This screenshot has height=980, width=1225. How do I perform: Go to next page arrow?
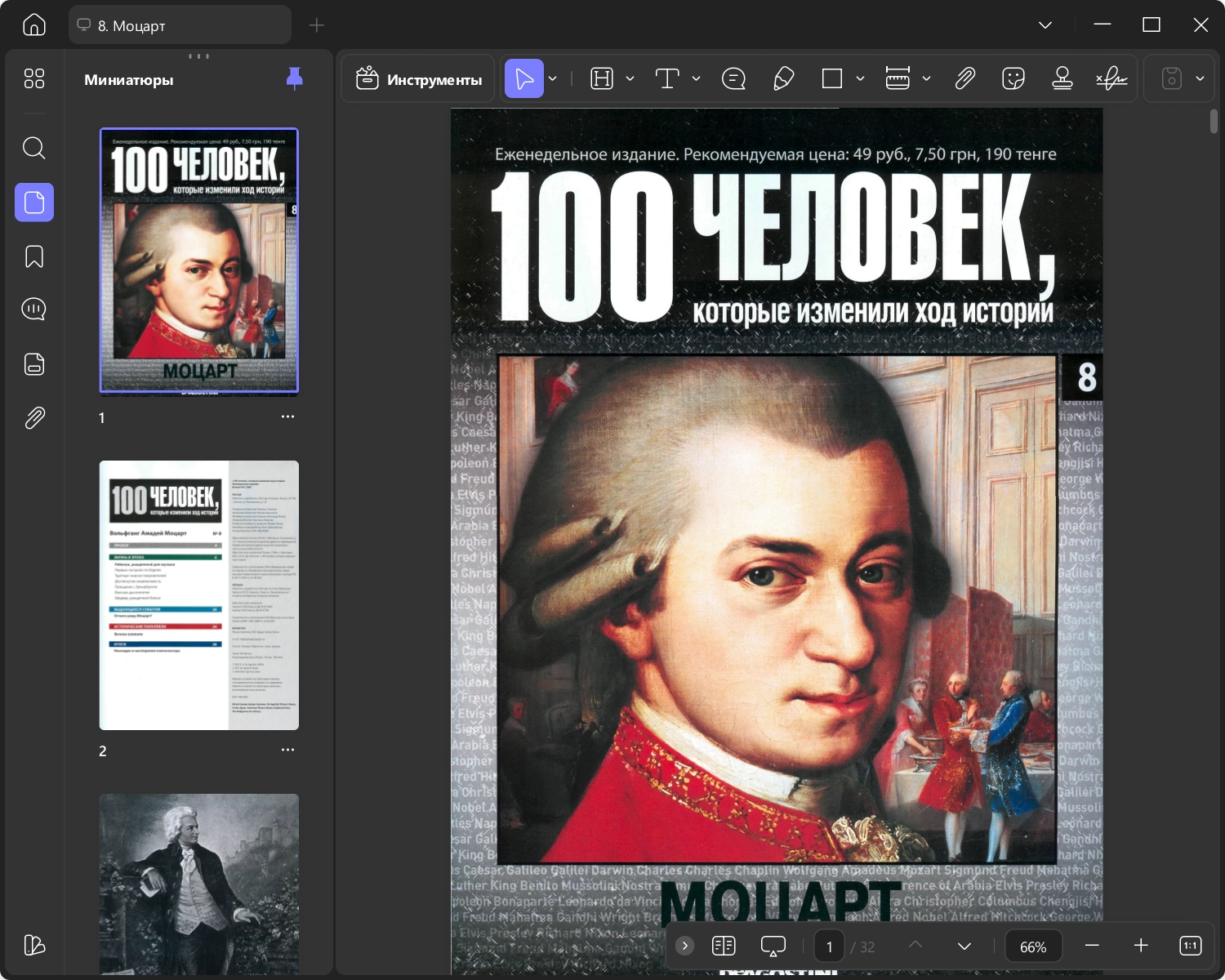tap(964, 946)
